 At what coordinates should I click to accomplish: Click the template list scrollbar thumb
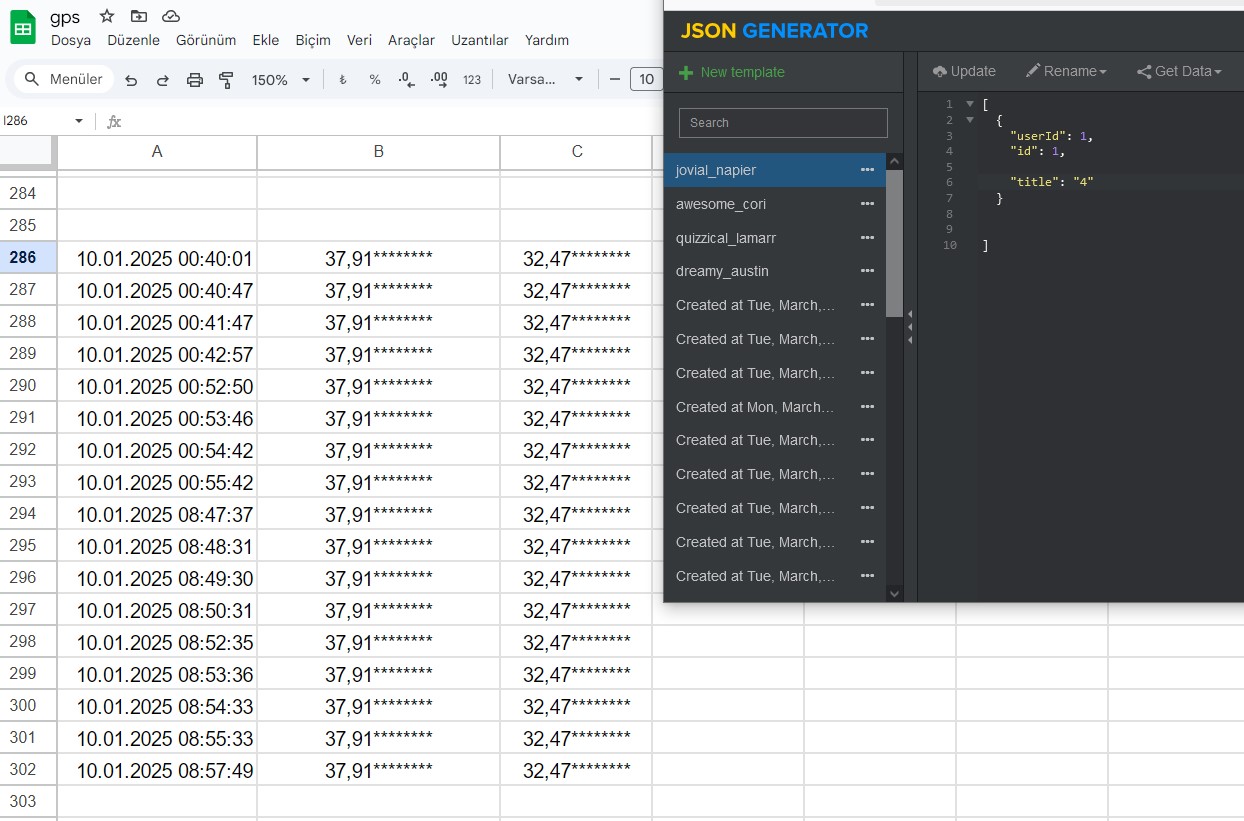(895, 243)
